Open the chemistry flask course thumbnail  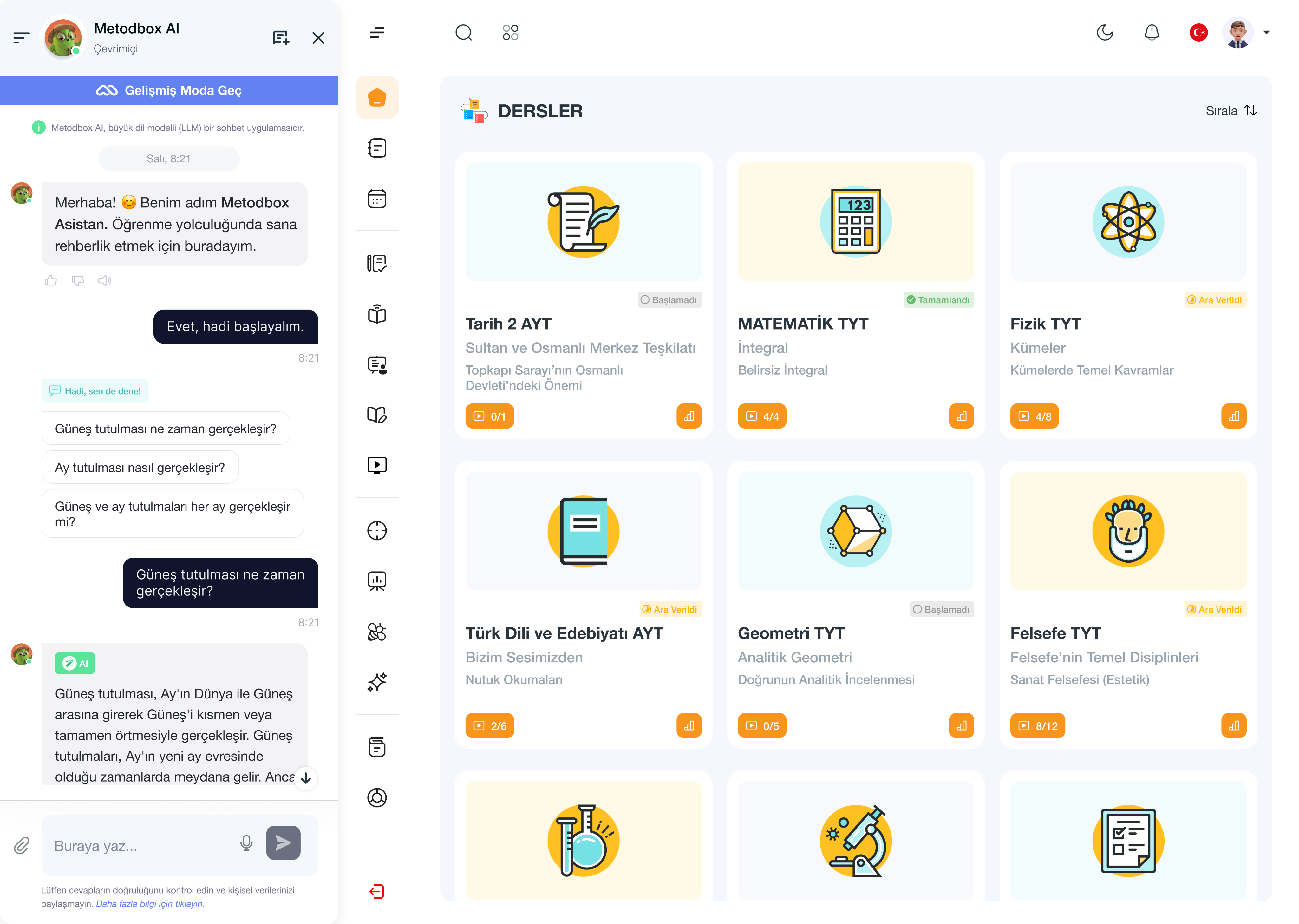[x=583, y=840]
